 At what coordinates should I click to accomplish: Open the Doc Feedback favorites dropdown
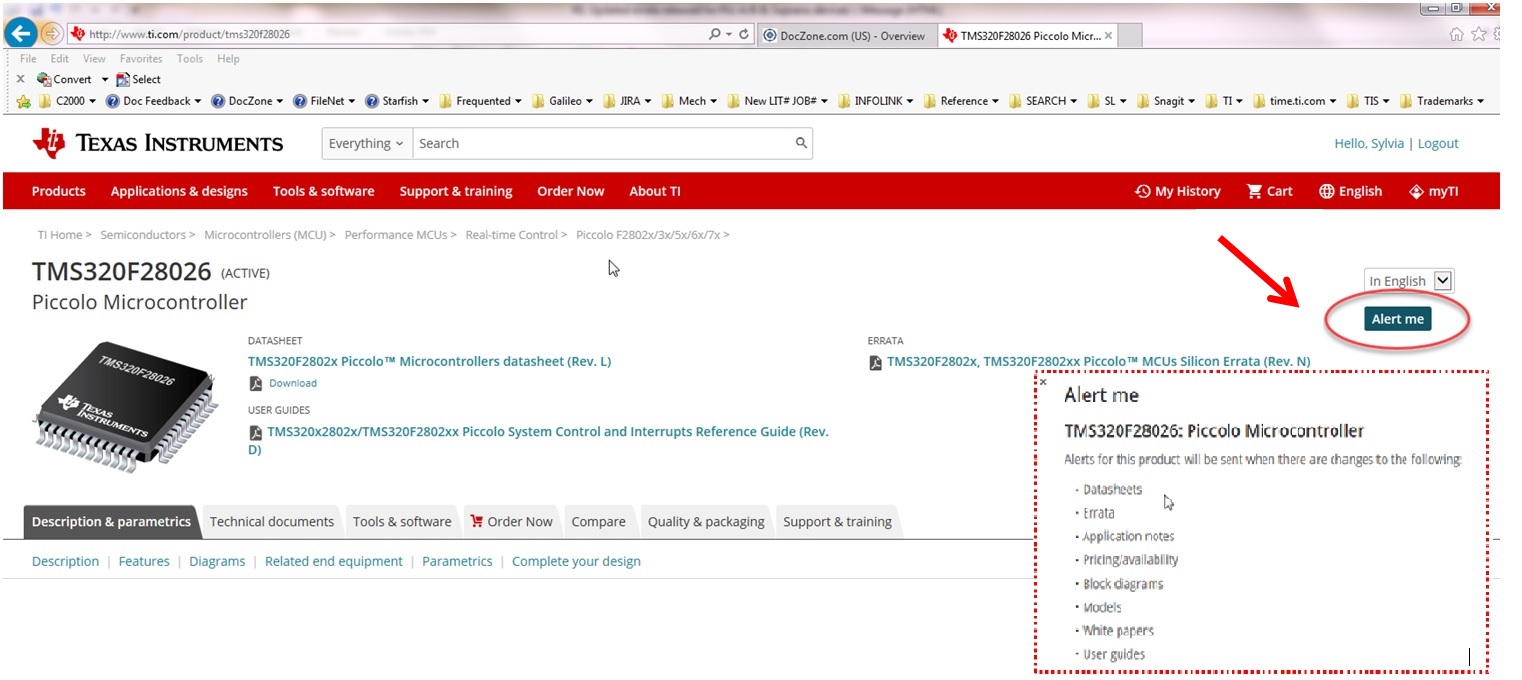click(x=154, y=101)
